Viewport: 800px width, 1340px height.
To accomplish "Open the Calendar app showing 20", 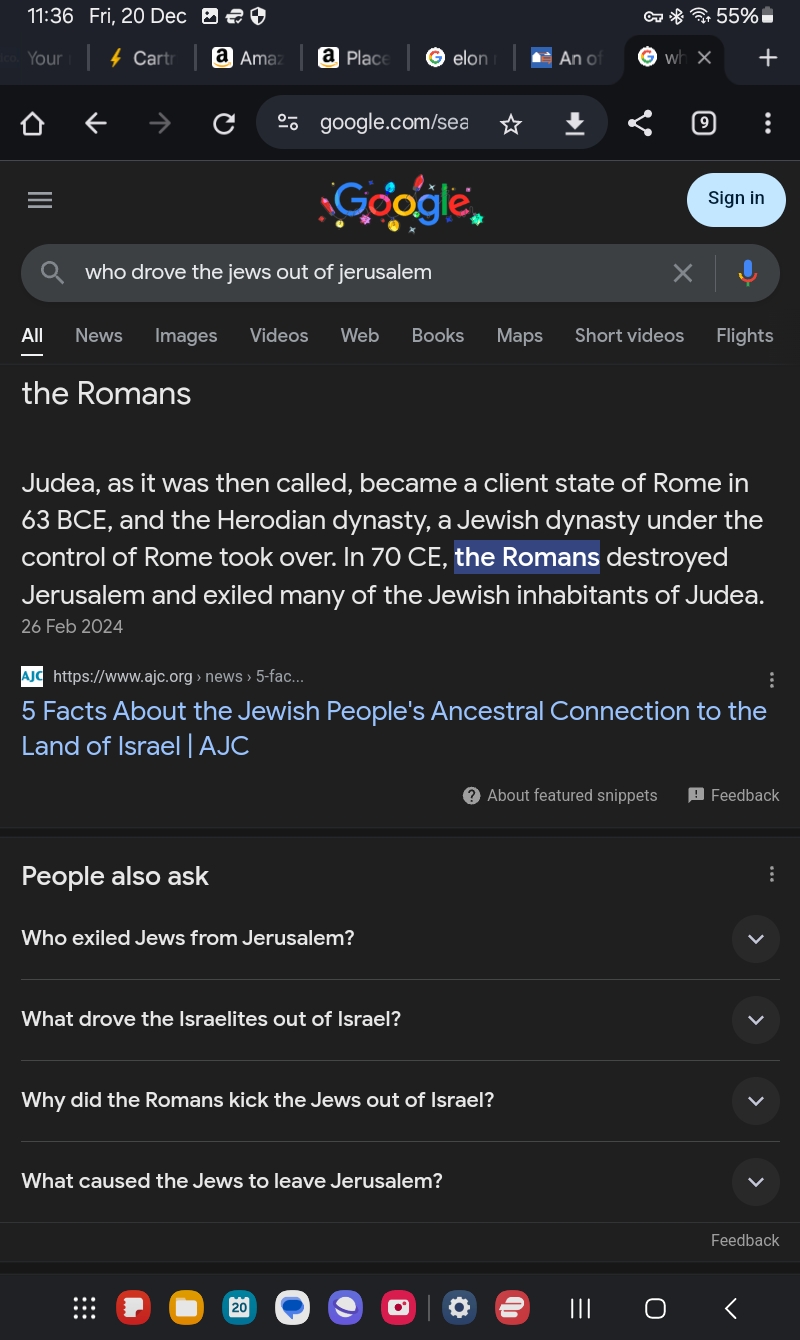I will tap(239, 1307).
